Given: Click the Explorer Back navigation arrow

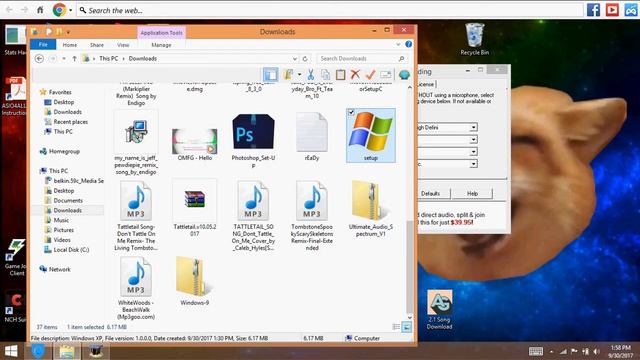Looking at the screenshot, I should click(x=39, y=58).
